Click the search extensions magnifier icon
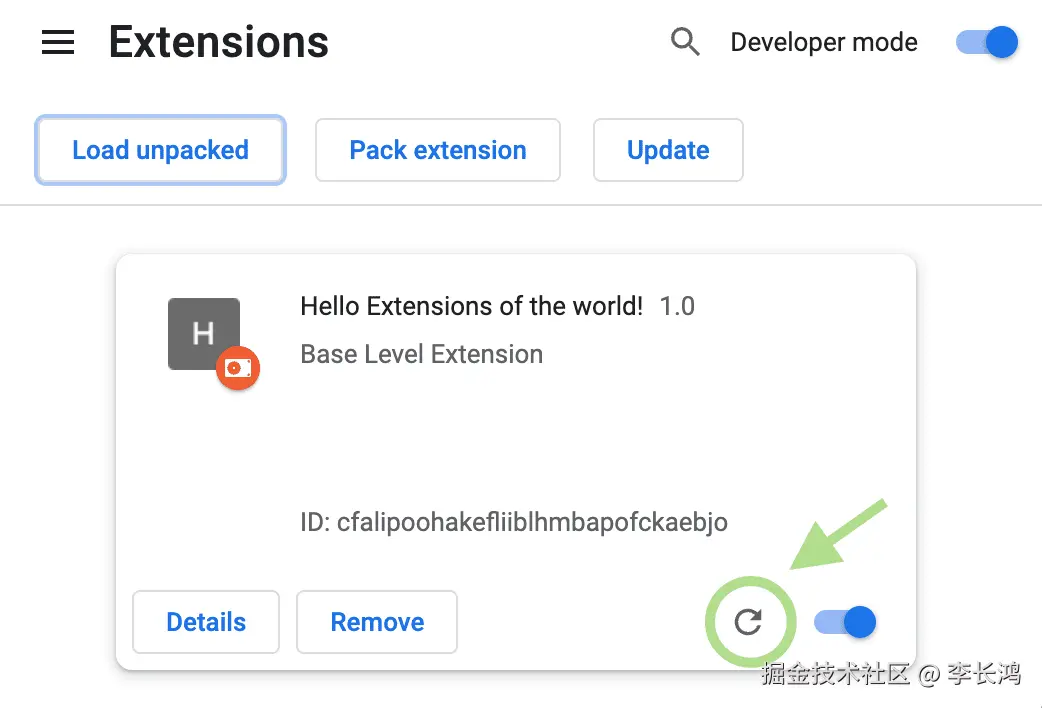1042x708 pixels. coord(685,42)
